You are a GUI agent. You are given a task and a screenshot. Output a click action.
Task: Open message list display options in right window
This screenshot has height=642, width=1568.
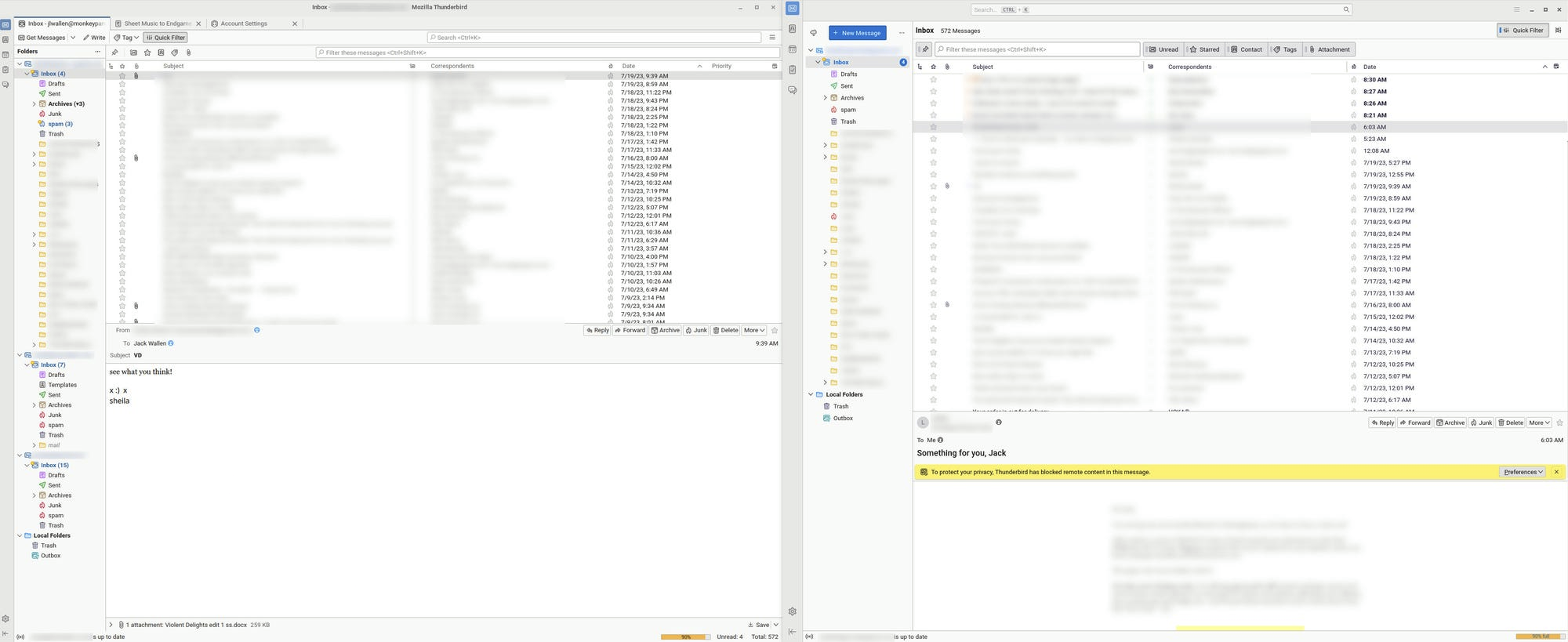coord(1558,31)
